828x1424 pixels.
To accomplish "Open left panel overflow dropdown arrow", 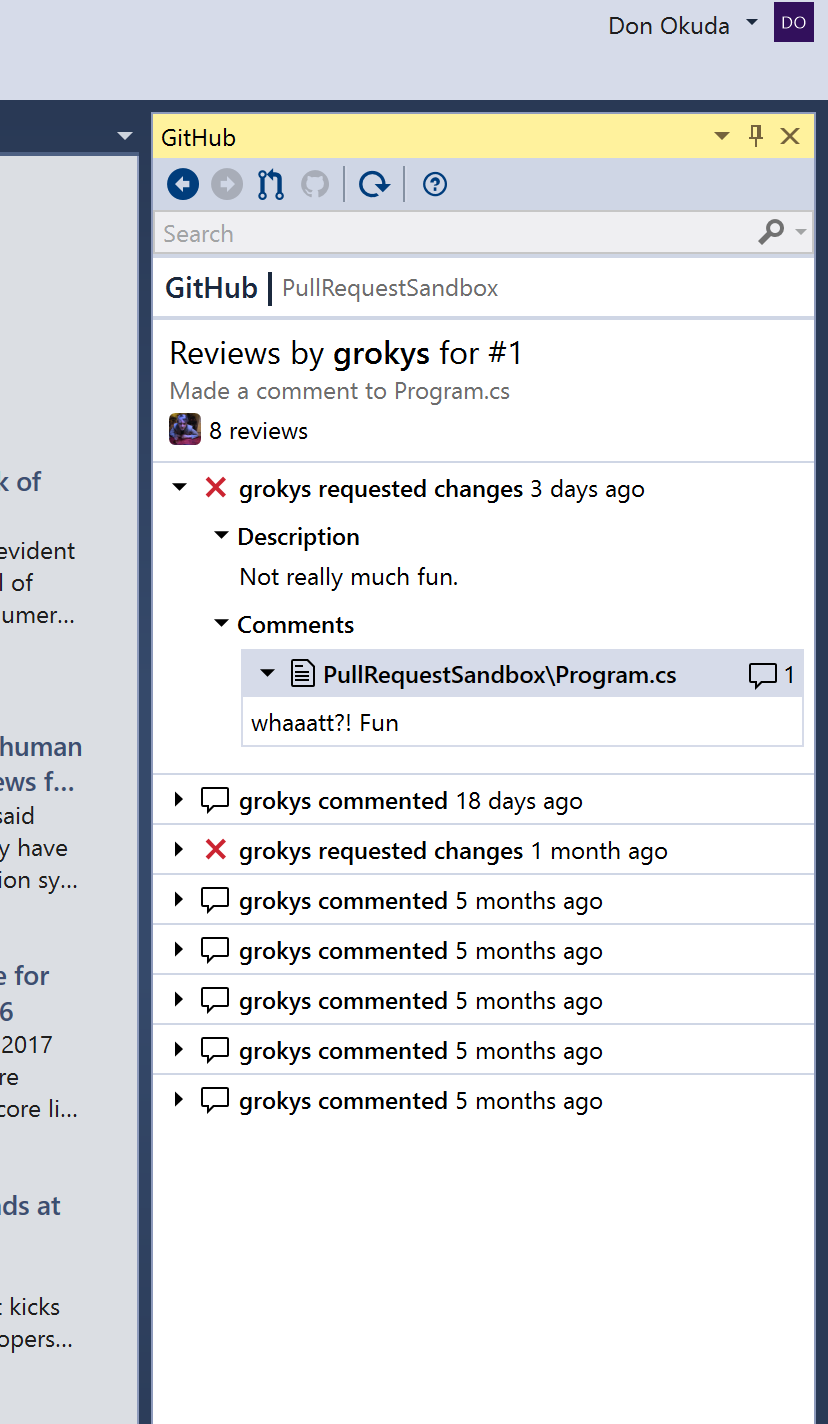I will point(124,135).
